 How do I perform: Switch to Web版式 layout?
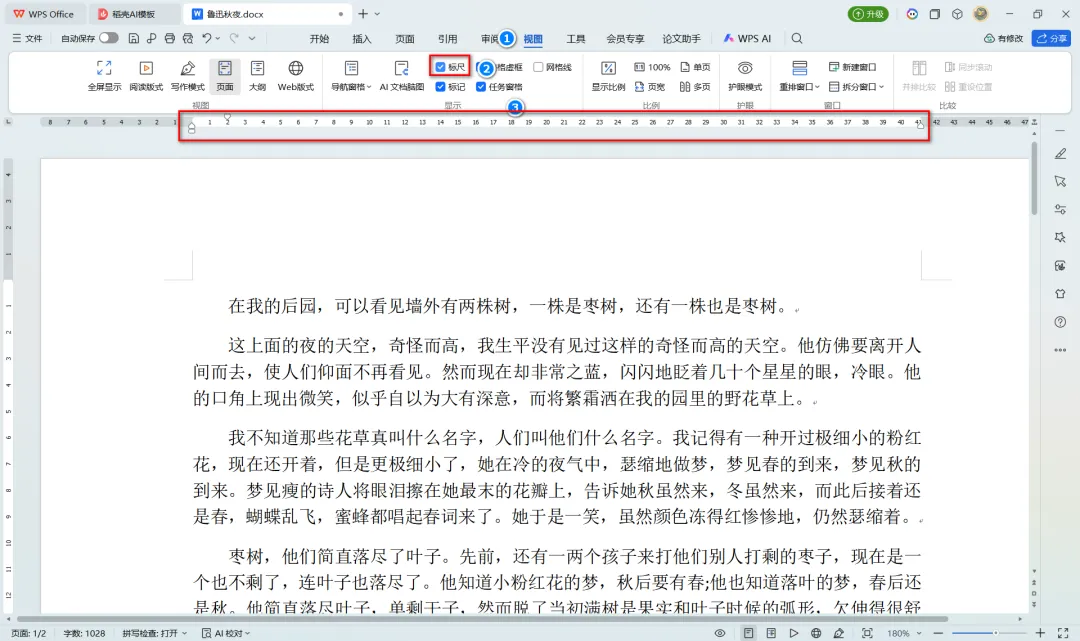pyautogui.click(x=295, y=75)
